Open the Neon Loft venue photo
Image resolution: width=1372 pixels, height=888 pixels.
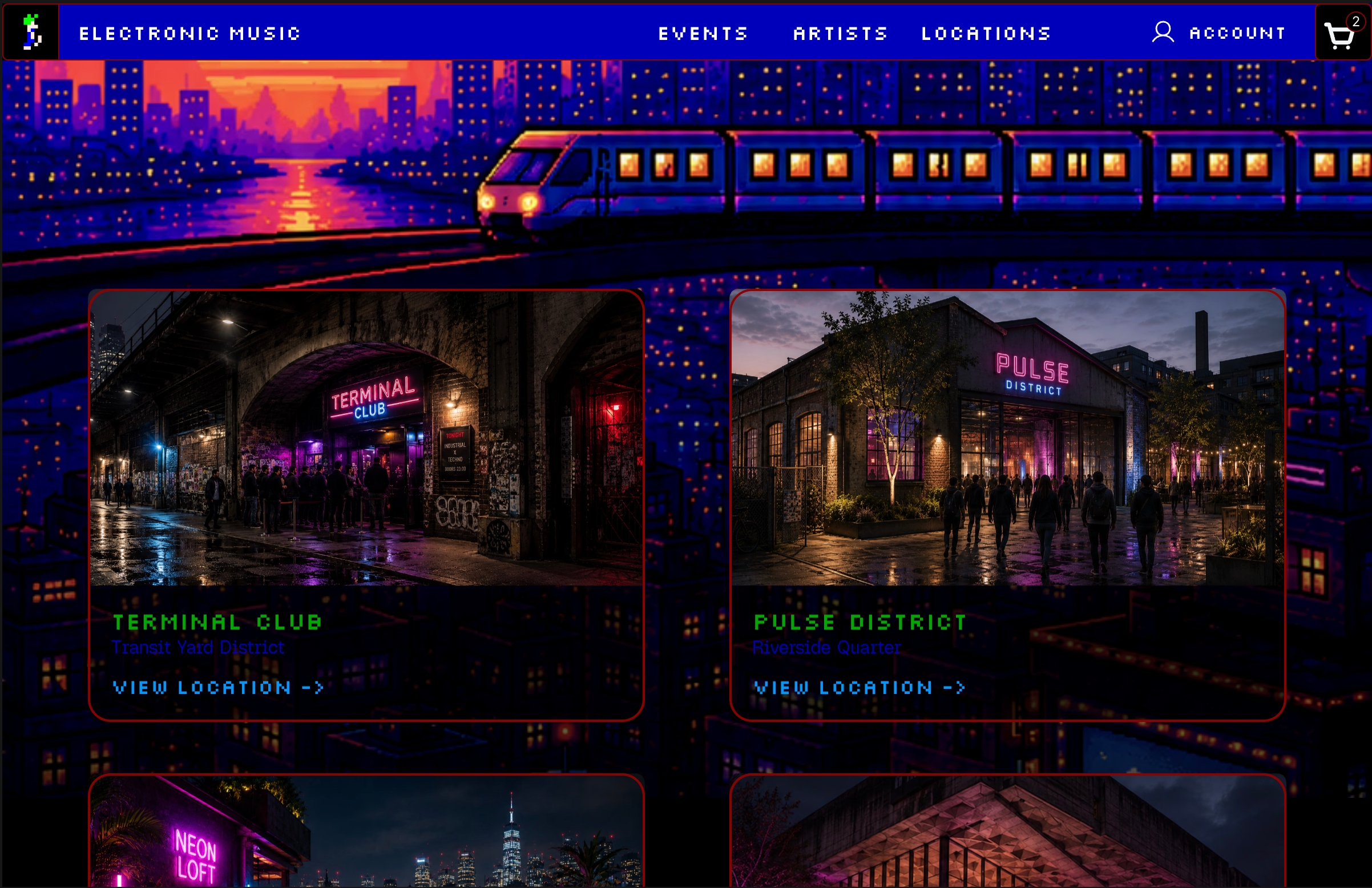(x=366, y=832)
